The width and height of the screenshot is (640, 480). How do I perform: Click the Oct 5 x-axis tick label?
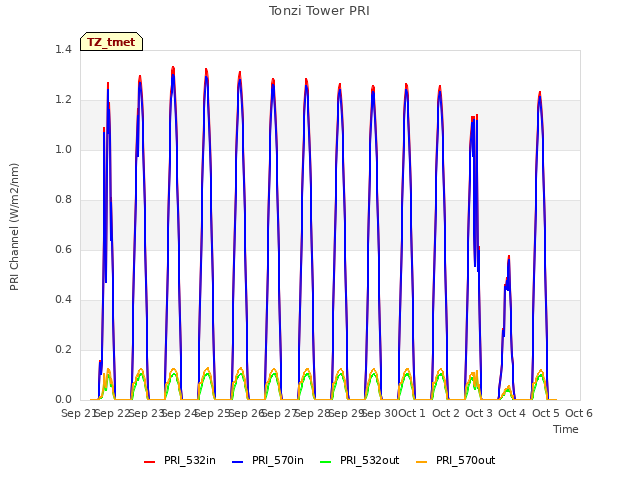pyautogui.click(x=546, y=413)
